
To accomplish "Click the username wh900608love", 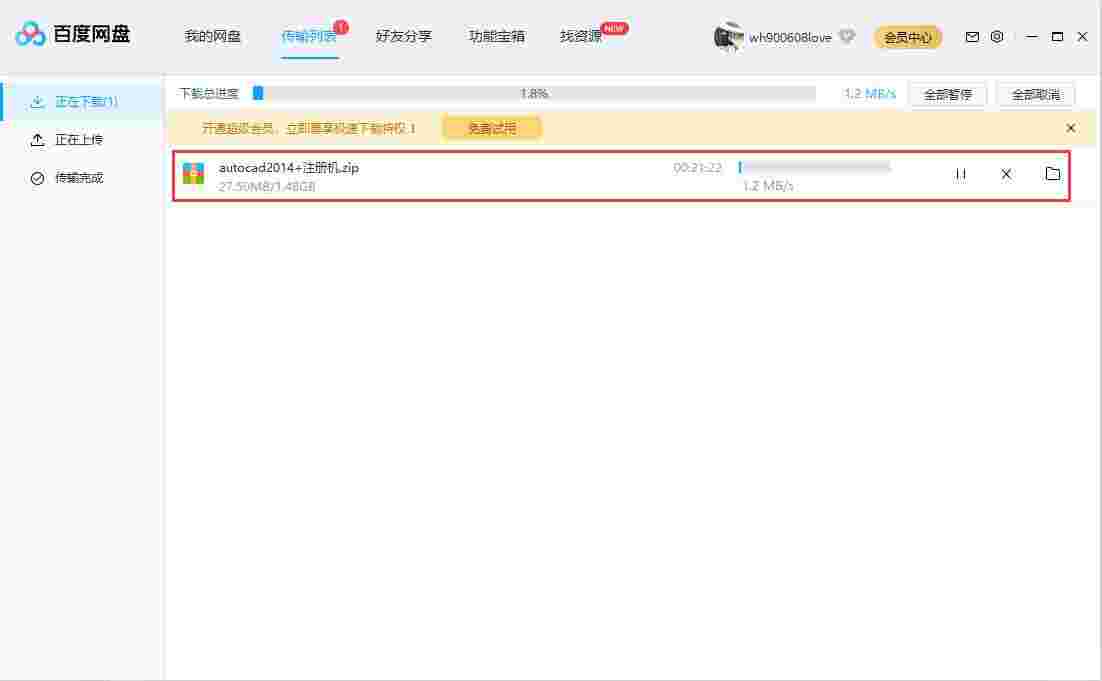I will coord(790,37).
